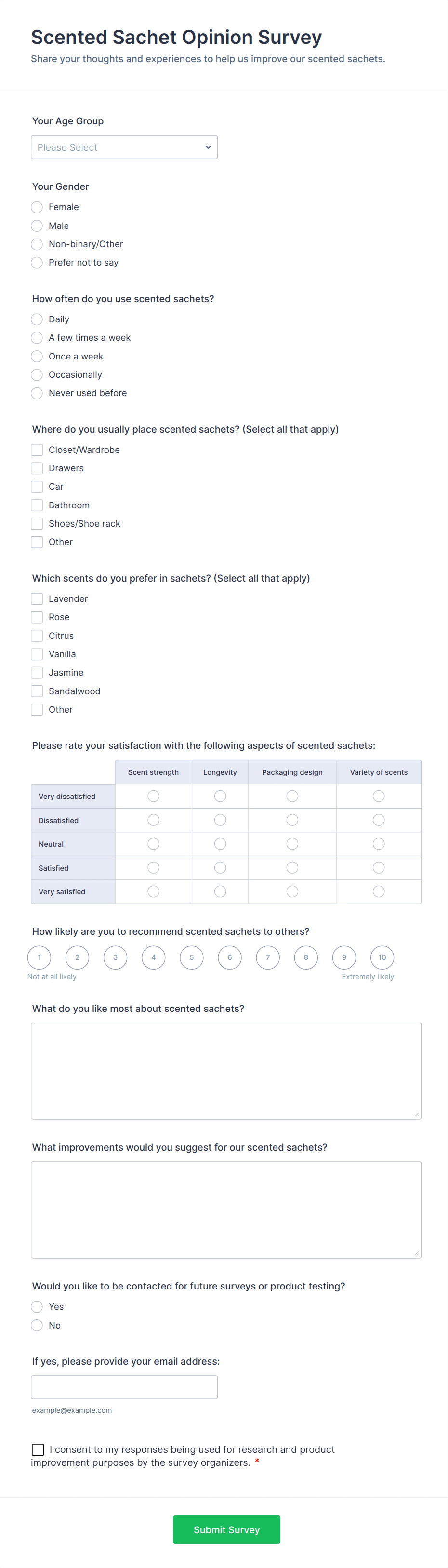
Task: Click the improvements suggestion text area
Action: click(x=226, y=1208)
